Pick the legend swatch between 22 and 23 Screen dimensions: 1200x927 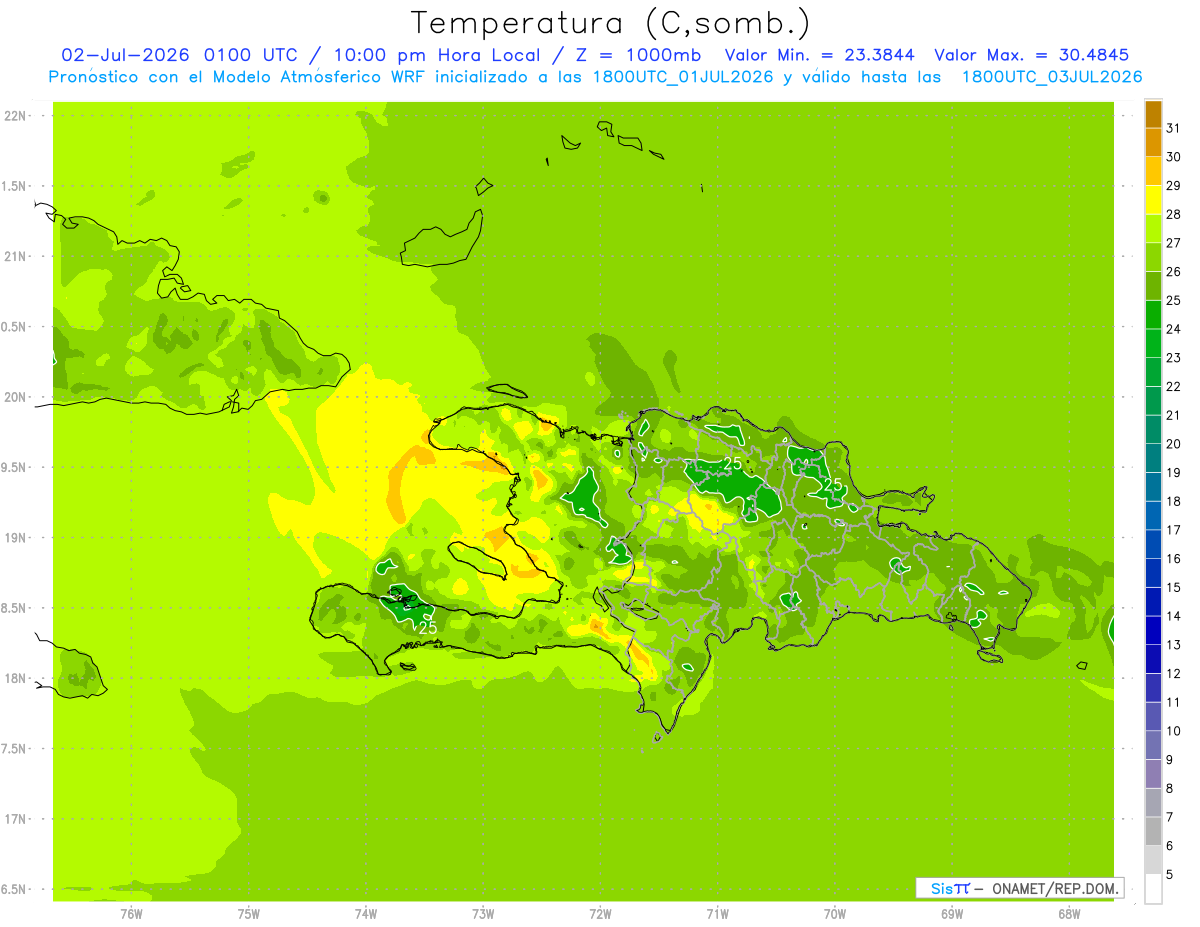point(1153,372)
